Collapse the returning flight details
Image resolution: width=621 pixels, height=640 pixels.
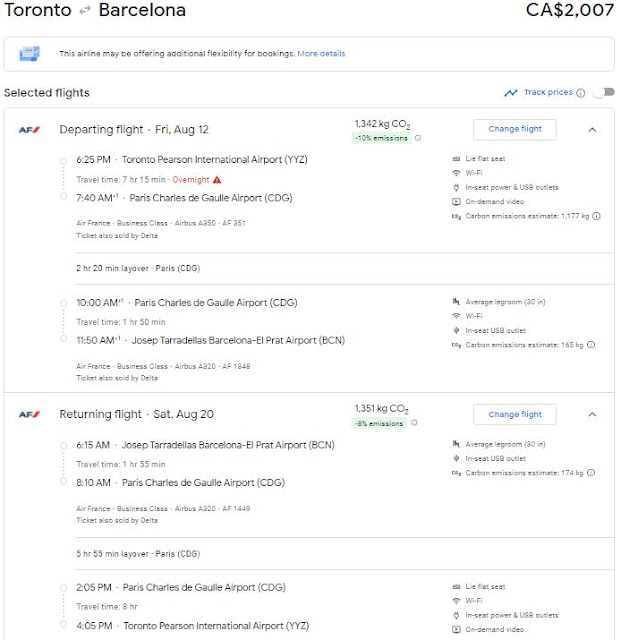click(x=592, y=415)
